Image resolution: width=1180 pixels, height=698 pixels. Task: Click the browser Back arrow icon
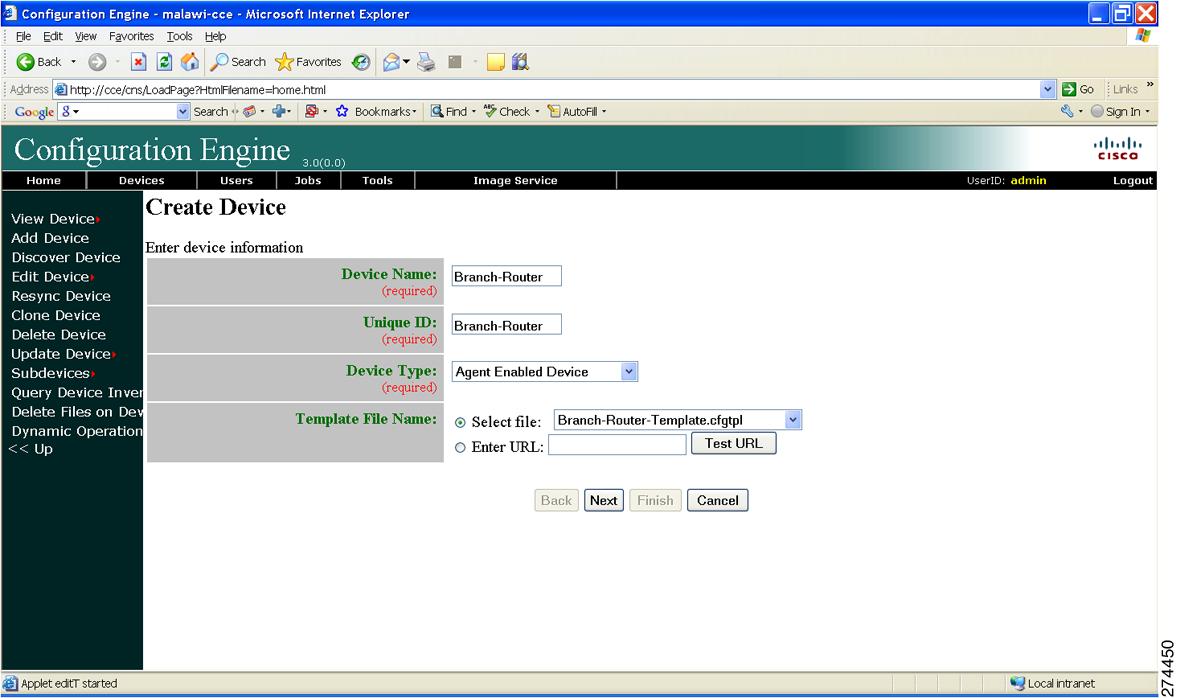click(x=26, y=62)
